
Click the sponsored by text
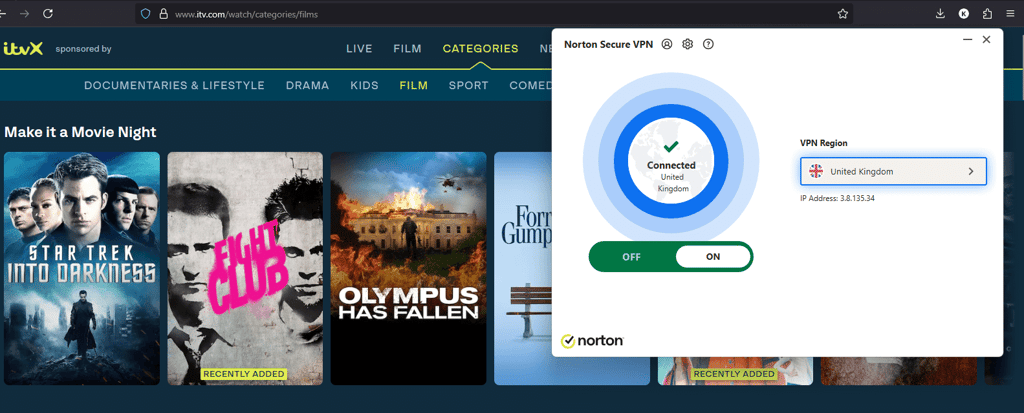coord(83,48)
